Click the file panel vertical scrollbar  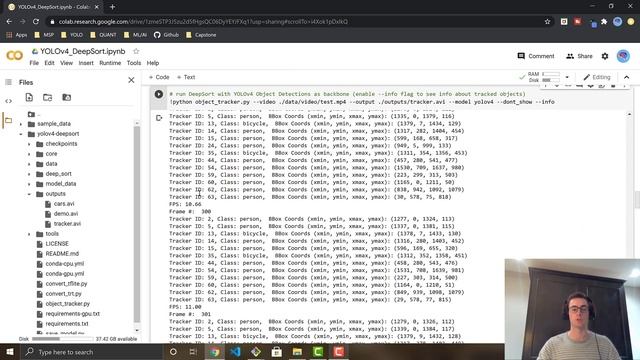click(137, 224)
